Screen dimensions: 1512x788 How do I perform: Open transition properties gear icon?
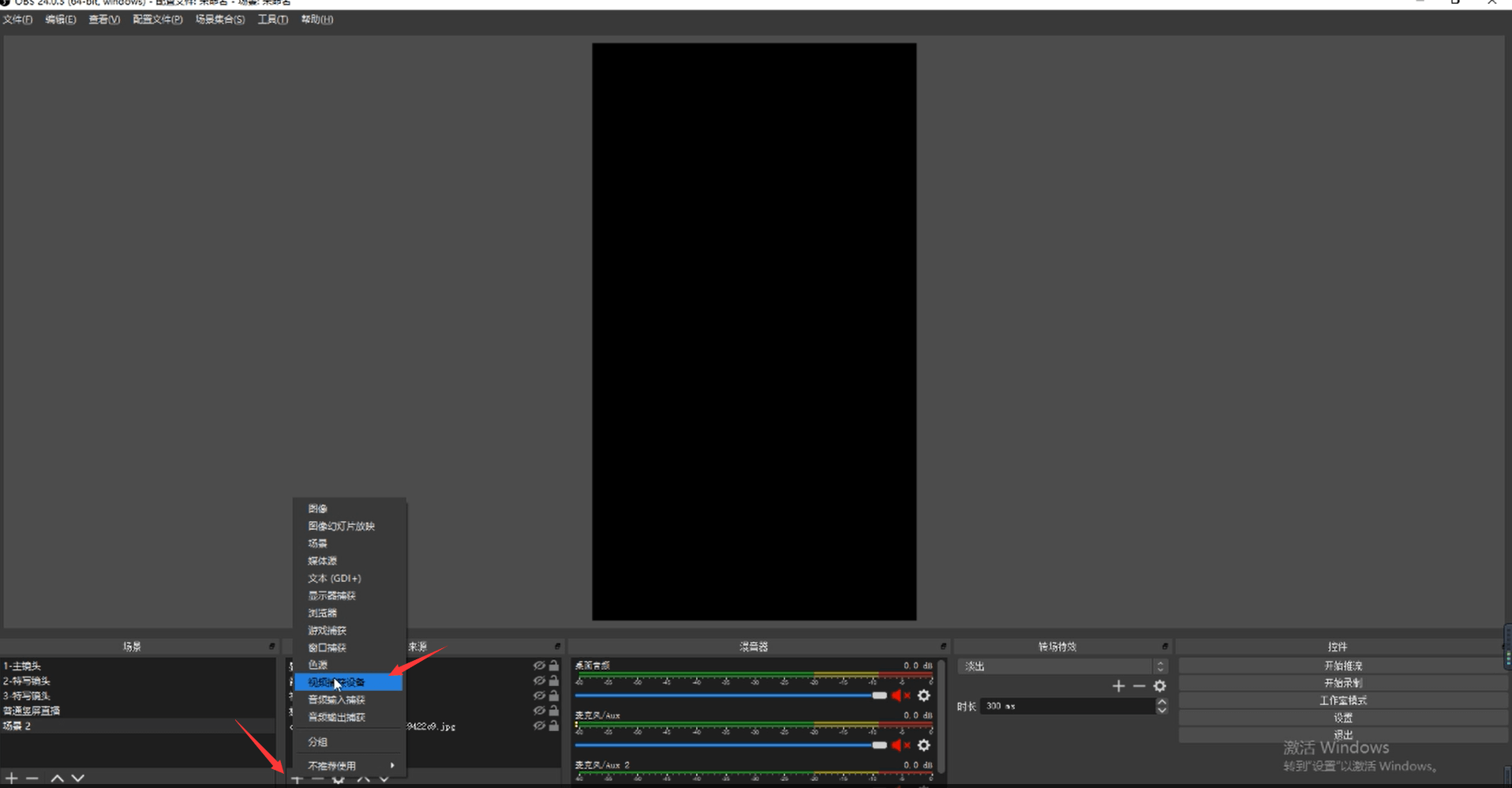(x=1159, y=686)
